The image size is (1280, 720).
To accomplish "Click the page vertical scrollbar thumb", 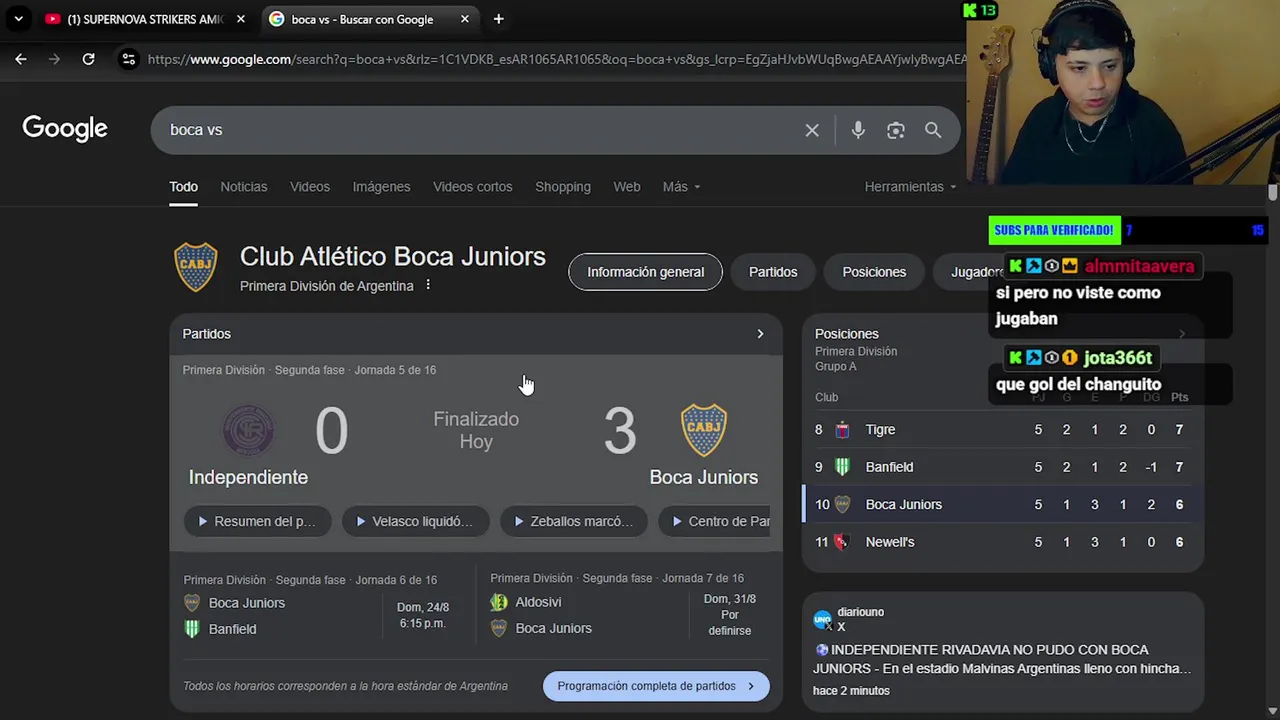I will click(1272, 192).
